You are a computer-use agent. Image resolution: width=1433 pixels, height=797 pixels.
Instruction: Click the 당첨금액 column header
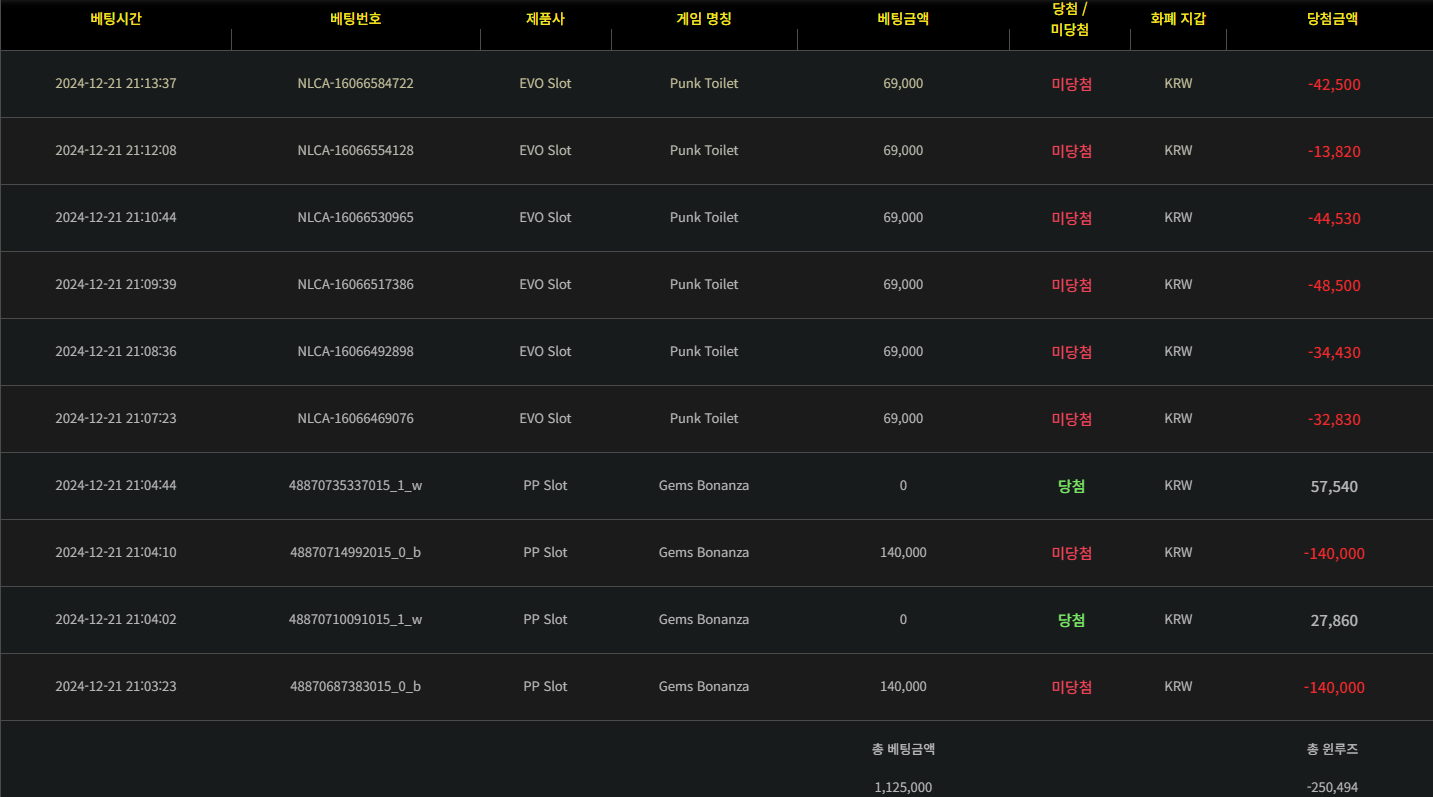1332,18
